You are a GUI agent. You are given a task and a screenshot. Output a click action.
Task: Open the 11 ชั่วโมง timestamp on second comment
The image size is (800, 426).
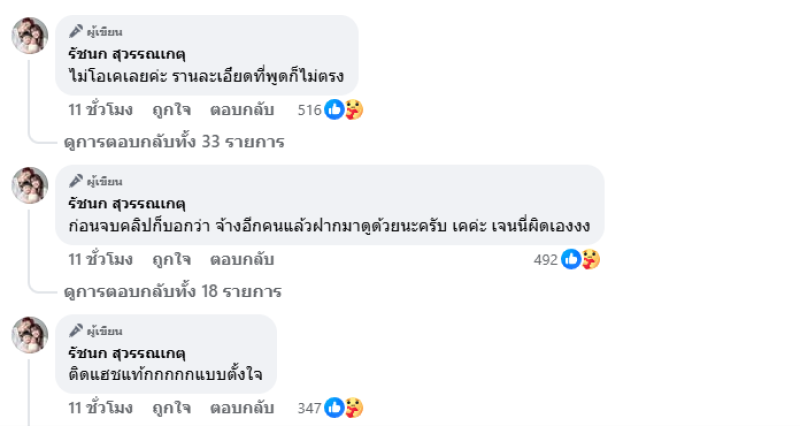click(100, 260)
